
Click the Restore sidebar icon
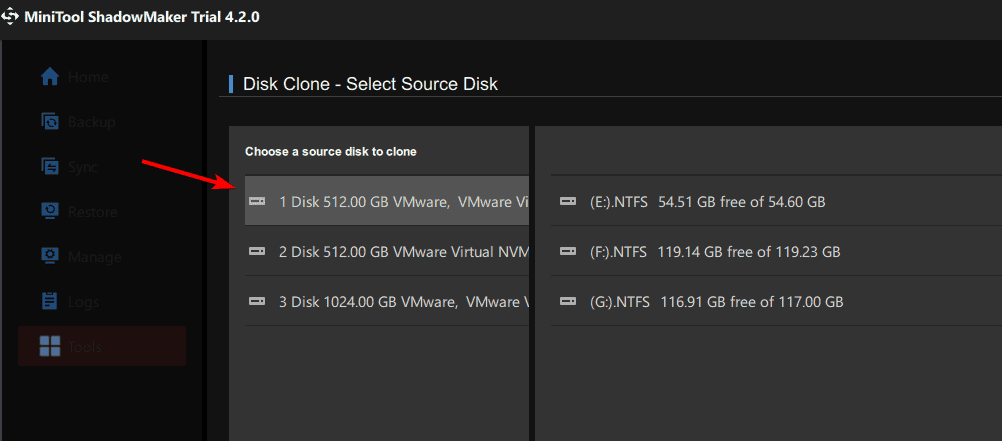tap(49, 212)
